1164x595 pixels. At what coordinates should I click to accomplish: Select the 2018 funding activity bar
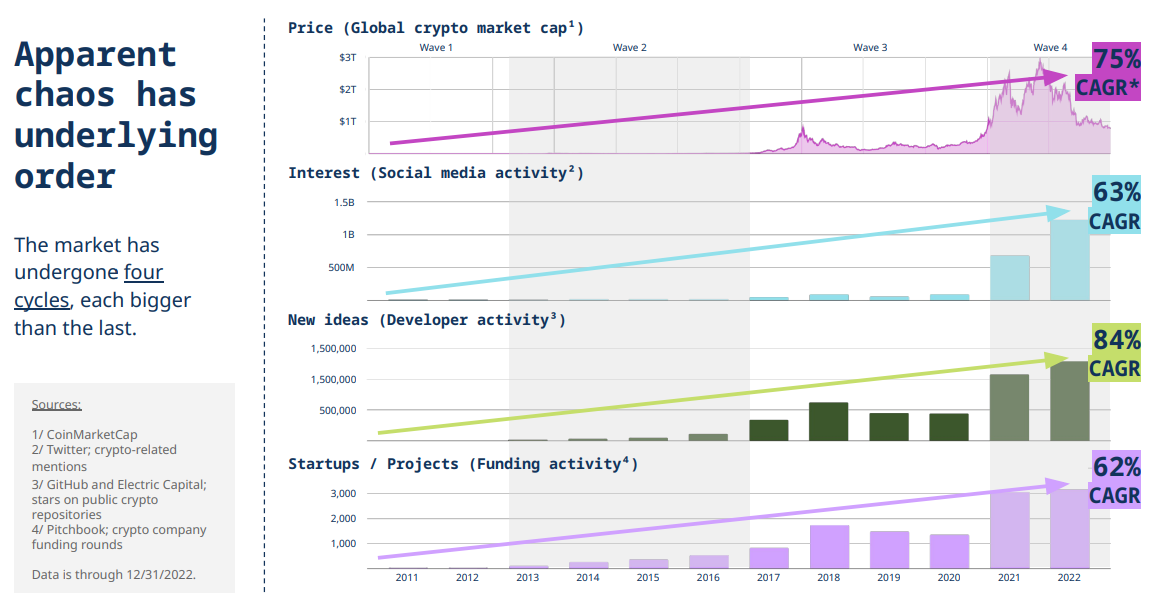point(828,547)
